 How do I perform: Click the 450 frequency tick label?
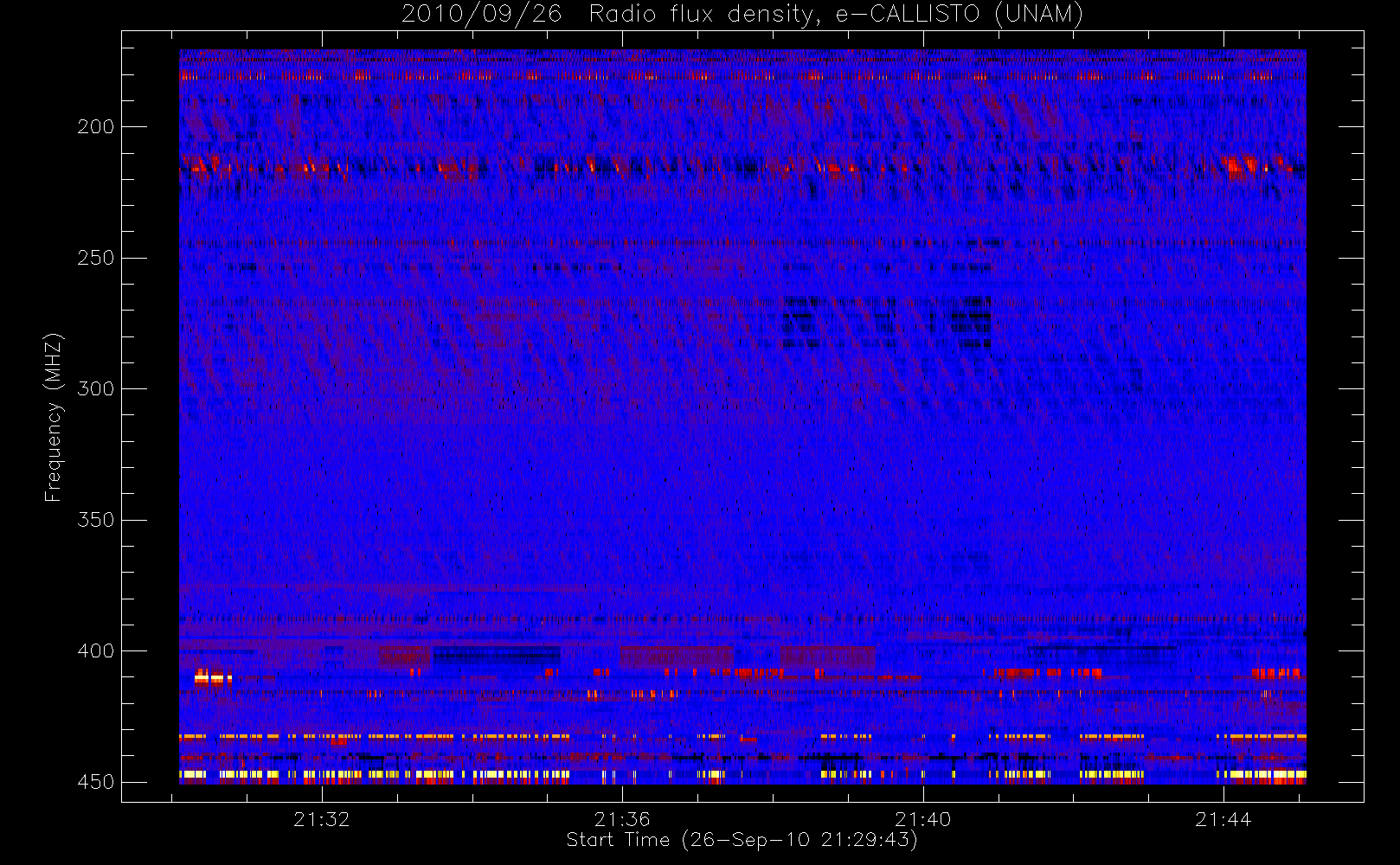95,782
